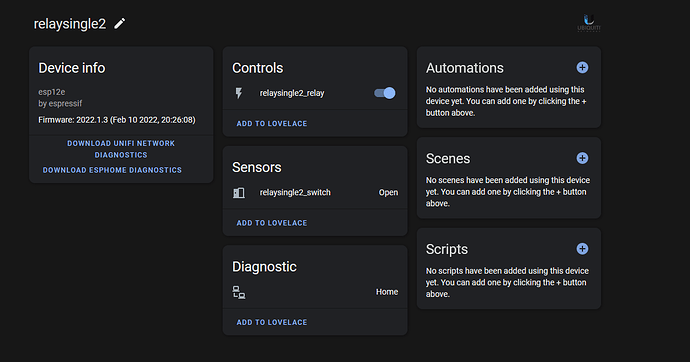Click the Automations card heading
This screenshot has height=362, width=690.
tap(464, 68)
